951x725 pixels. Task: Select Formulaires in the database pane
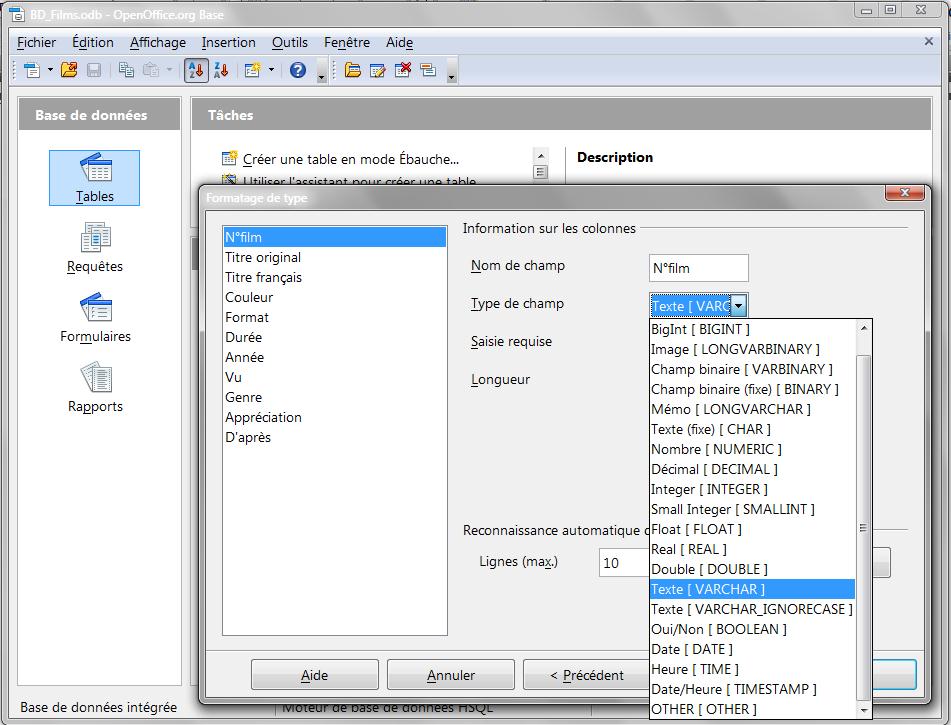[95, 317]
